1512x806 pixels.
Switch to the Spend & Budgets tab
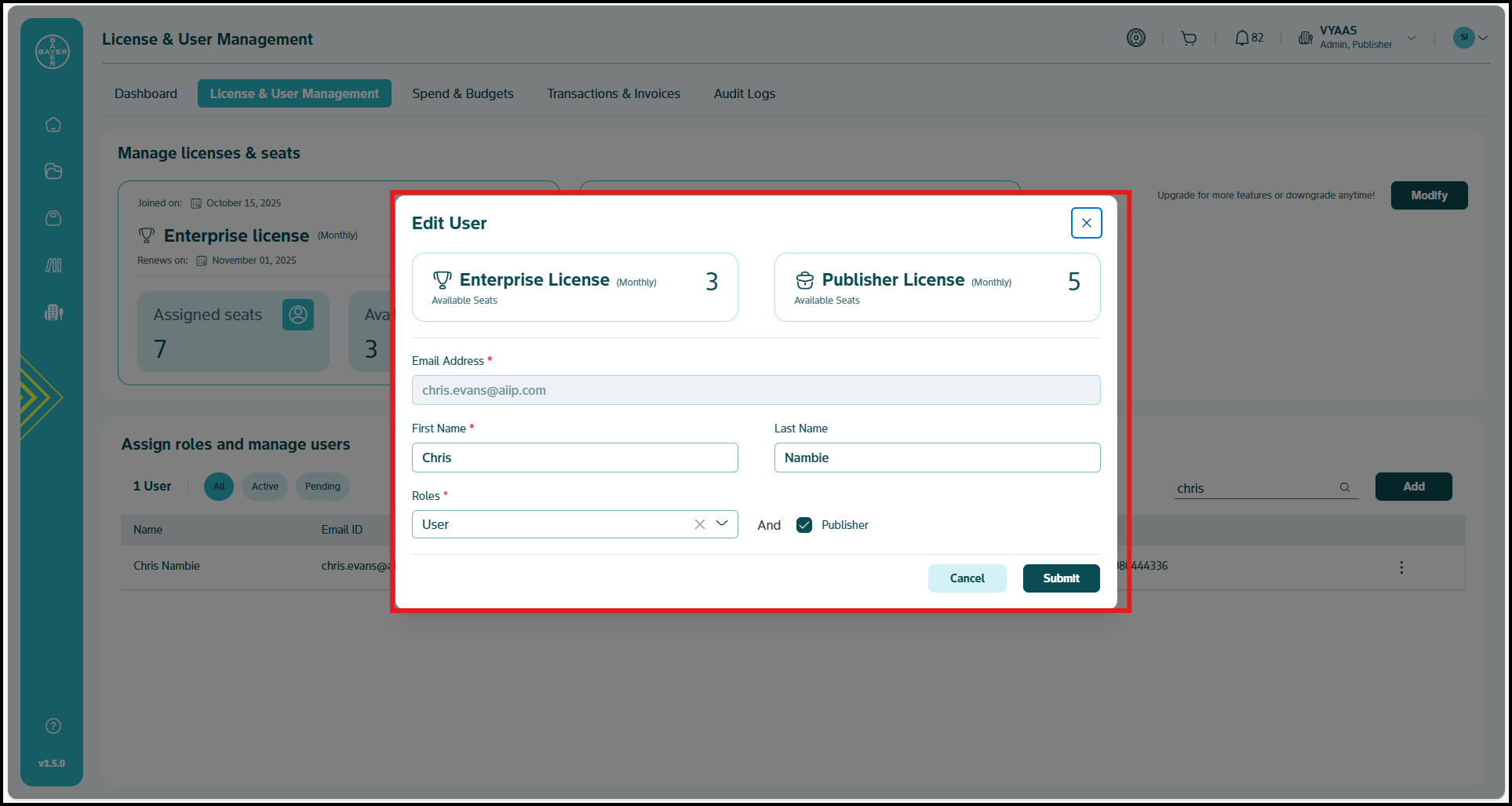click(463, 93)
